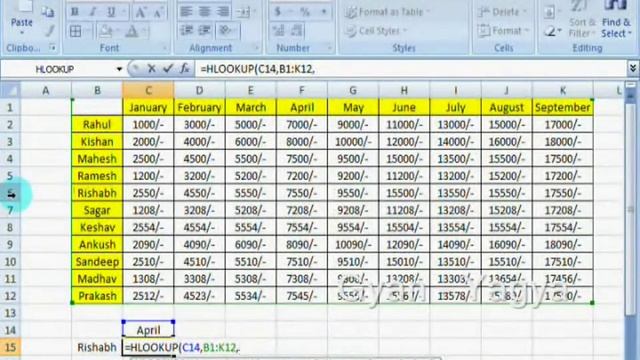Open the Clipboard dialog launcher
Screen dimensions: 640x360
click(52, 48)
